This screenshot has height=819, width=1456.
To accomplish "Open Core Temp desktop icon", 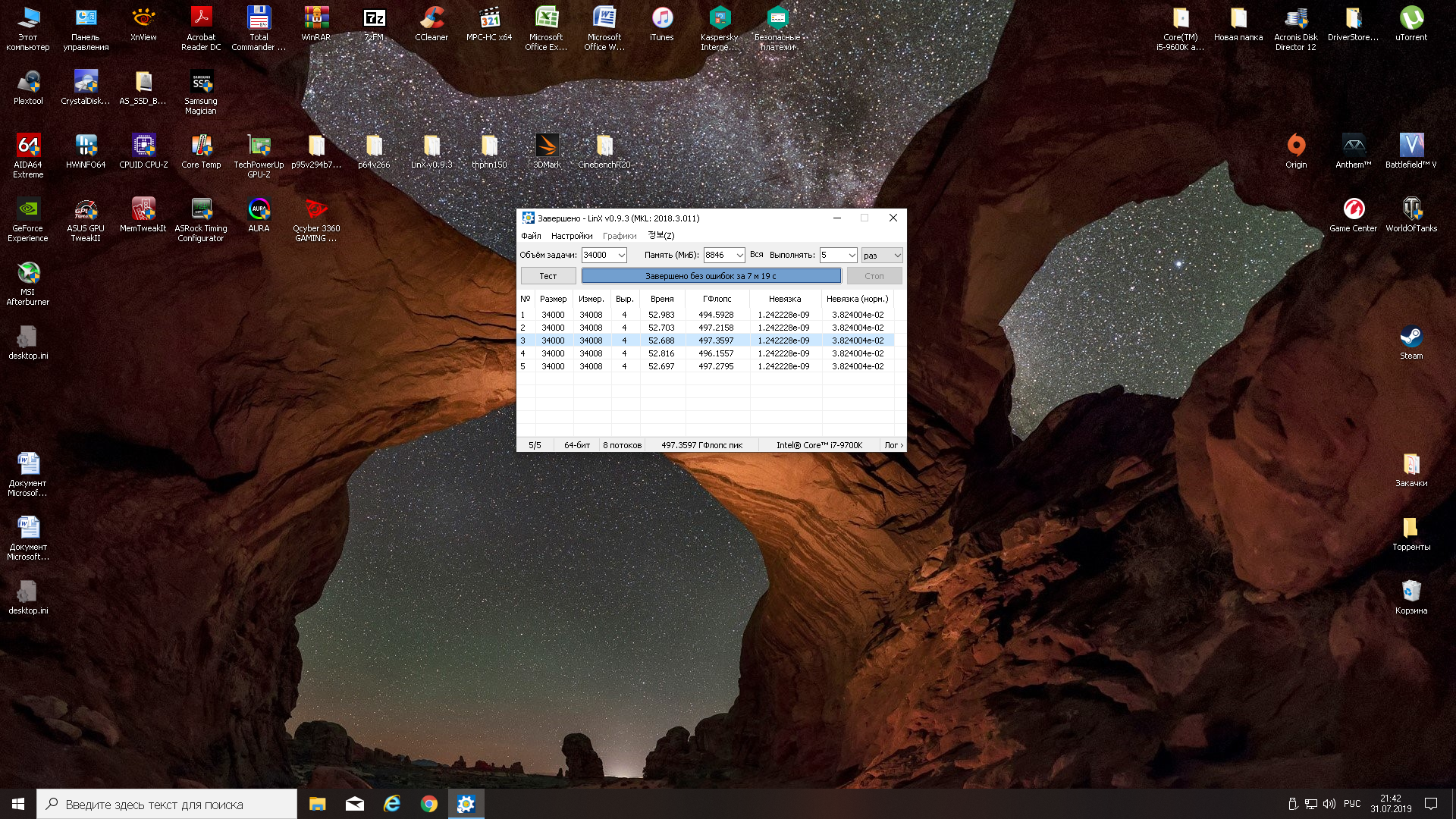I will tap(201, 146).
